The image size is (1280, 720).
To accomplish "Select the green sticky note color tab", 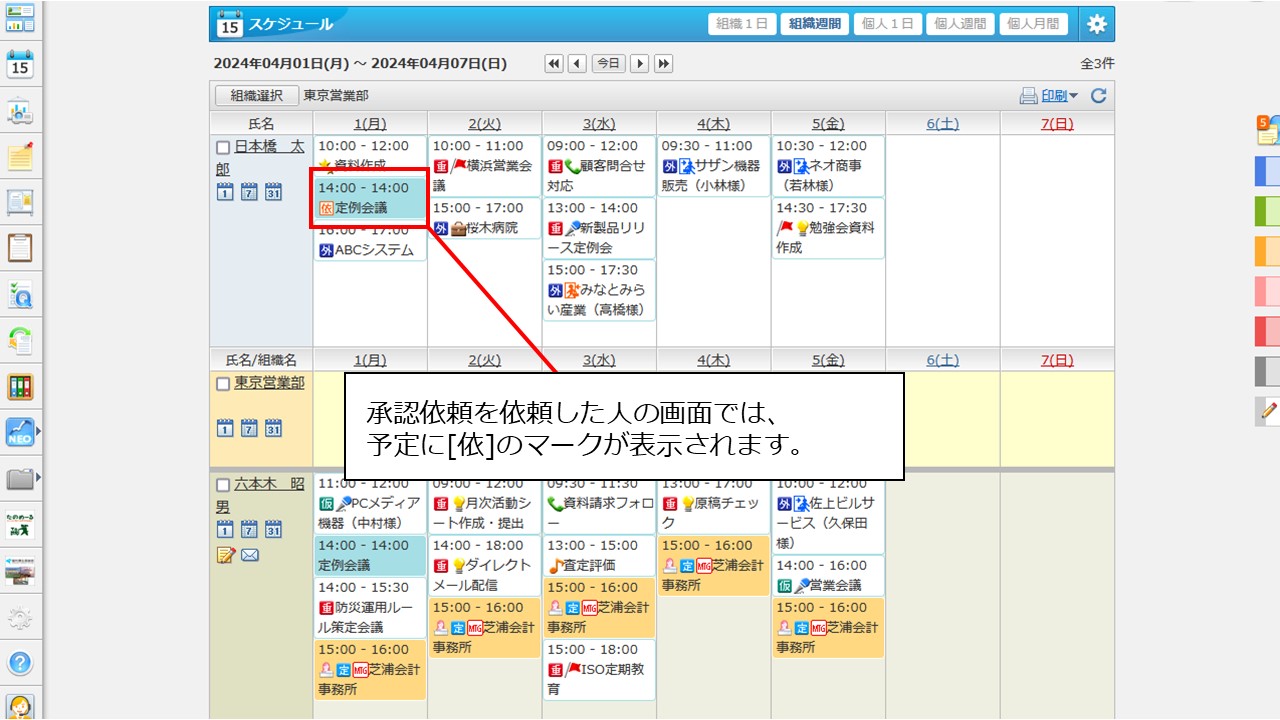I will [x=1267, y=211].
